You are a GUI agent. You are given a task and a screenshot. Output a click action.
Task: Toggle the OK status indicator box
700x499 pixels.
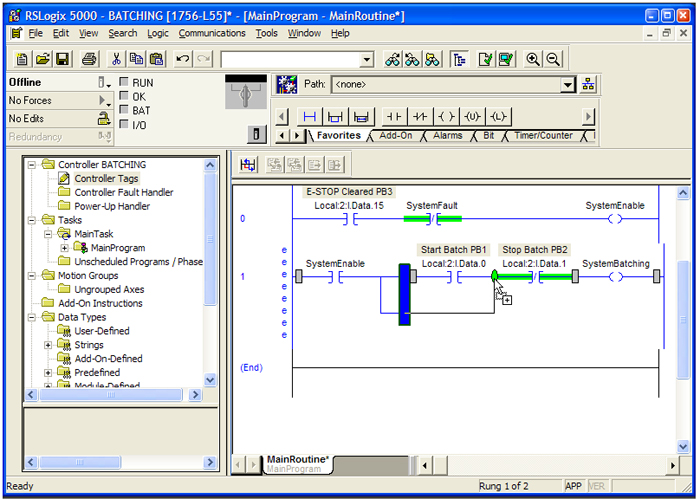(x=124, y=96)
